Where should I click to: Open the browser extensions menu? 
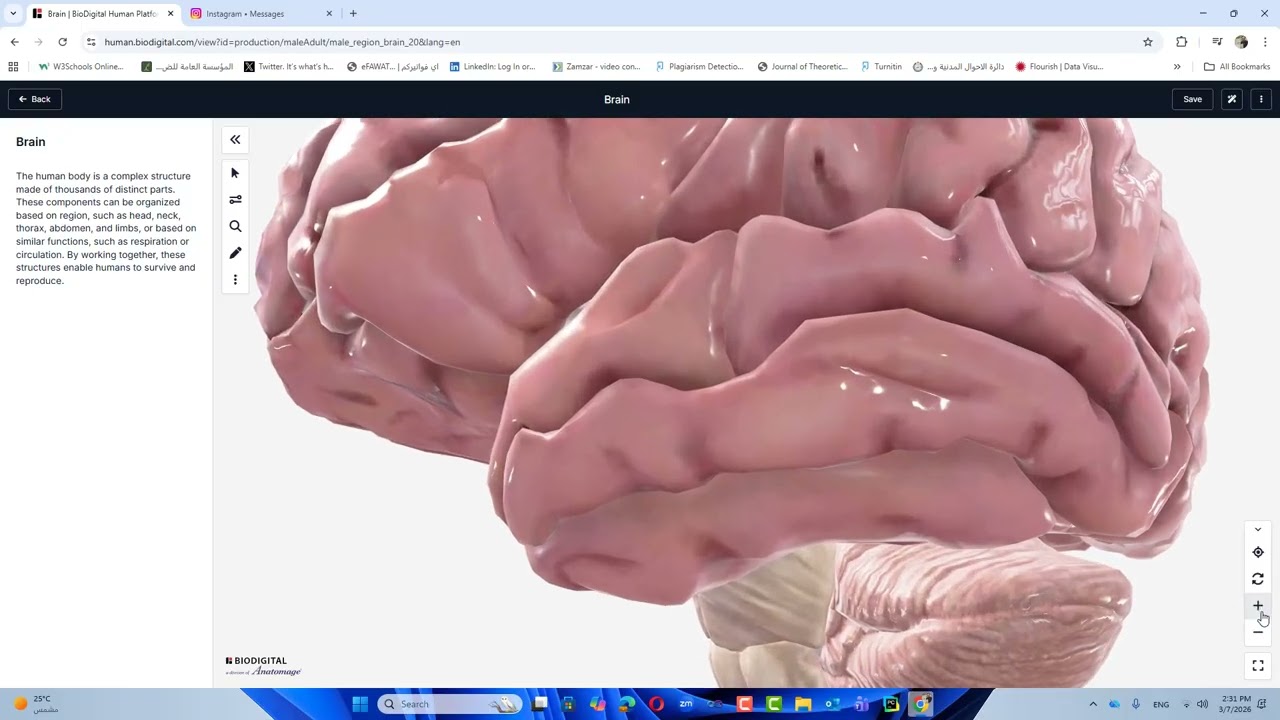[1182, 42]
